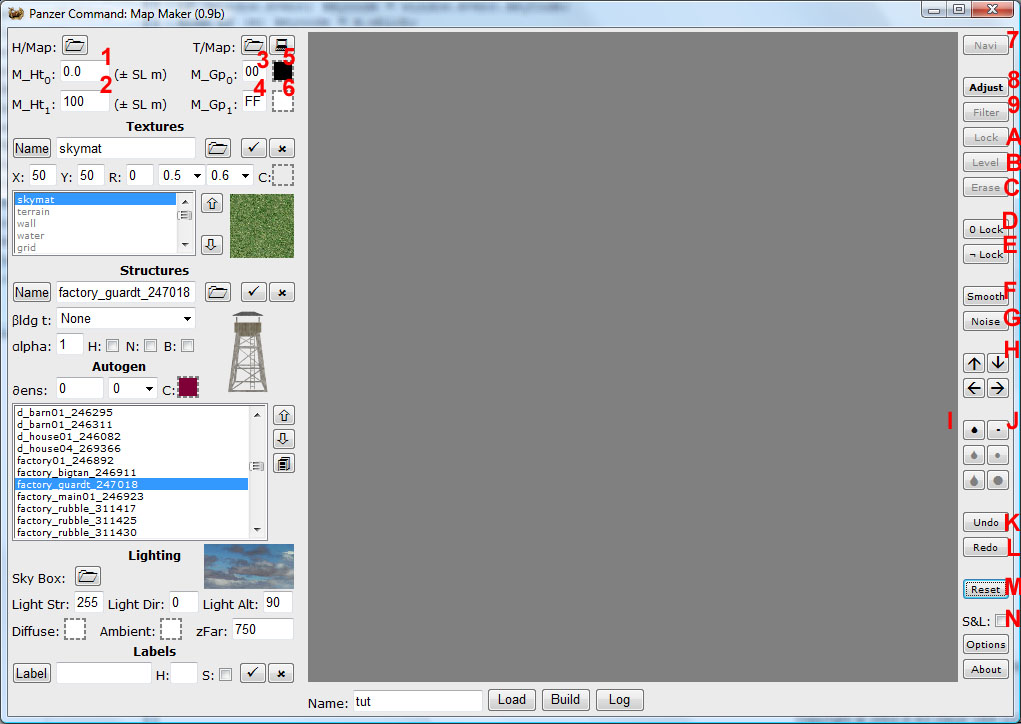Image resolution: width=1021 pixels, height=724 pixels.
Task: Select large drop brush
Action: coord(974,480)
